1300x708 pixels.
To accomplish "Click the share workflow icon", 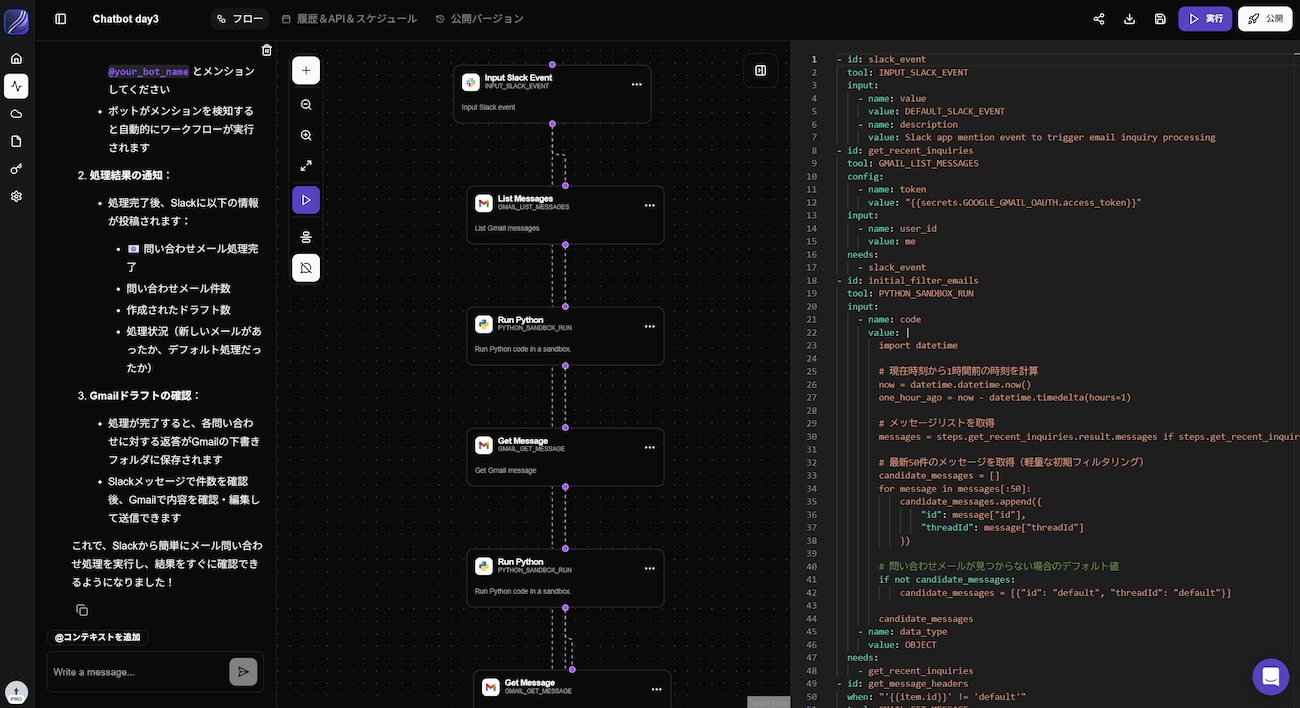I will coord(1099,19).
